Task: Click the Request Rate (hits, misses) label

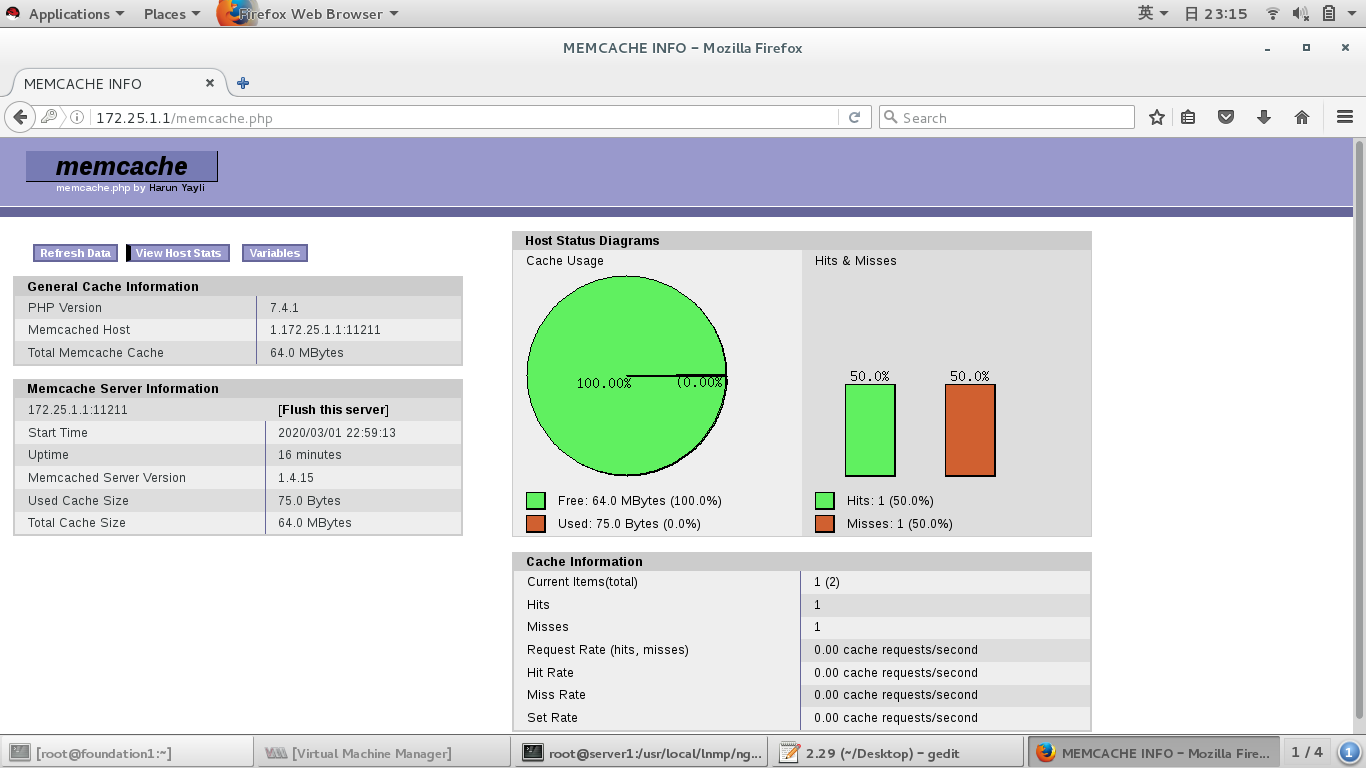Action: [608, 650]
